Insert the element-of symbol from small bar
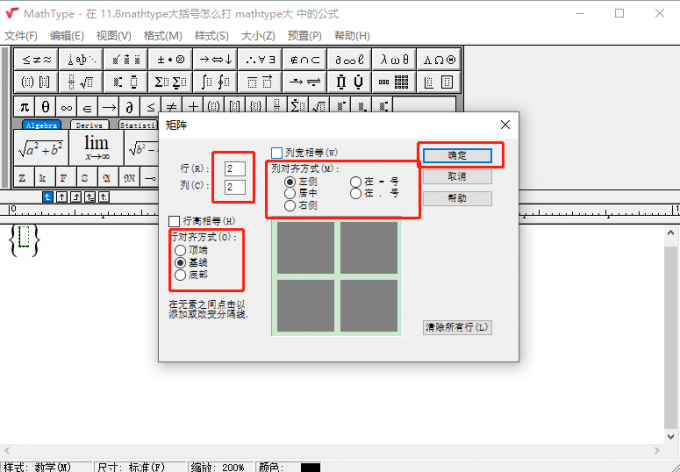Viewport: 680px width, 472px height. [x=87, y=107]
